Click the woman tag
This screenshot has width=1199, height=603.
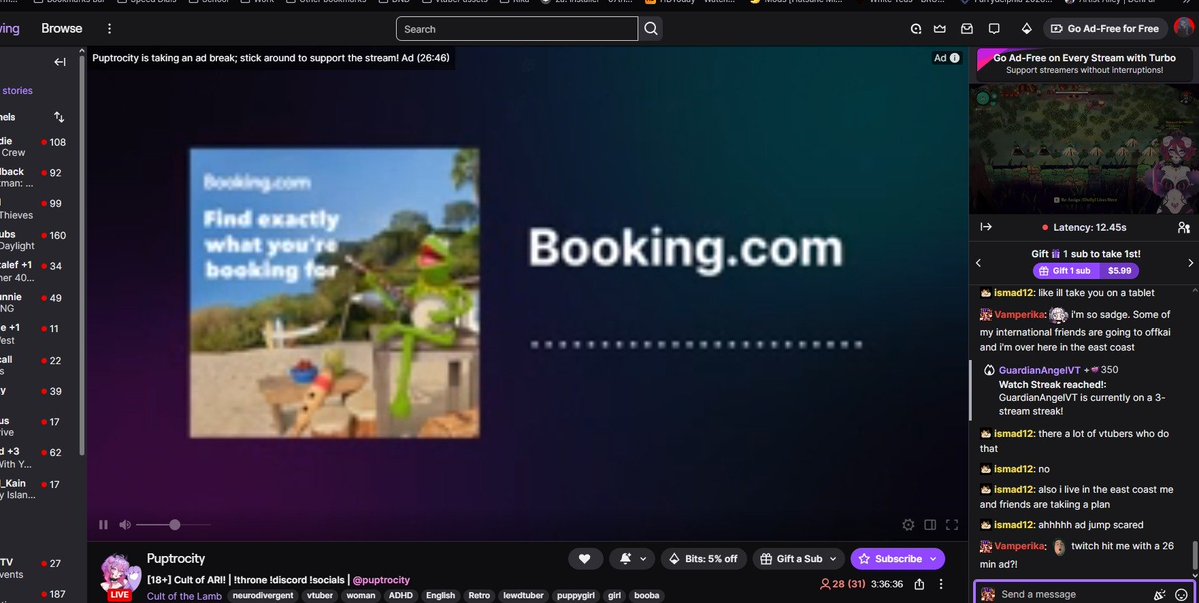(x=360, y=595)
